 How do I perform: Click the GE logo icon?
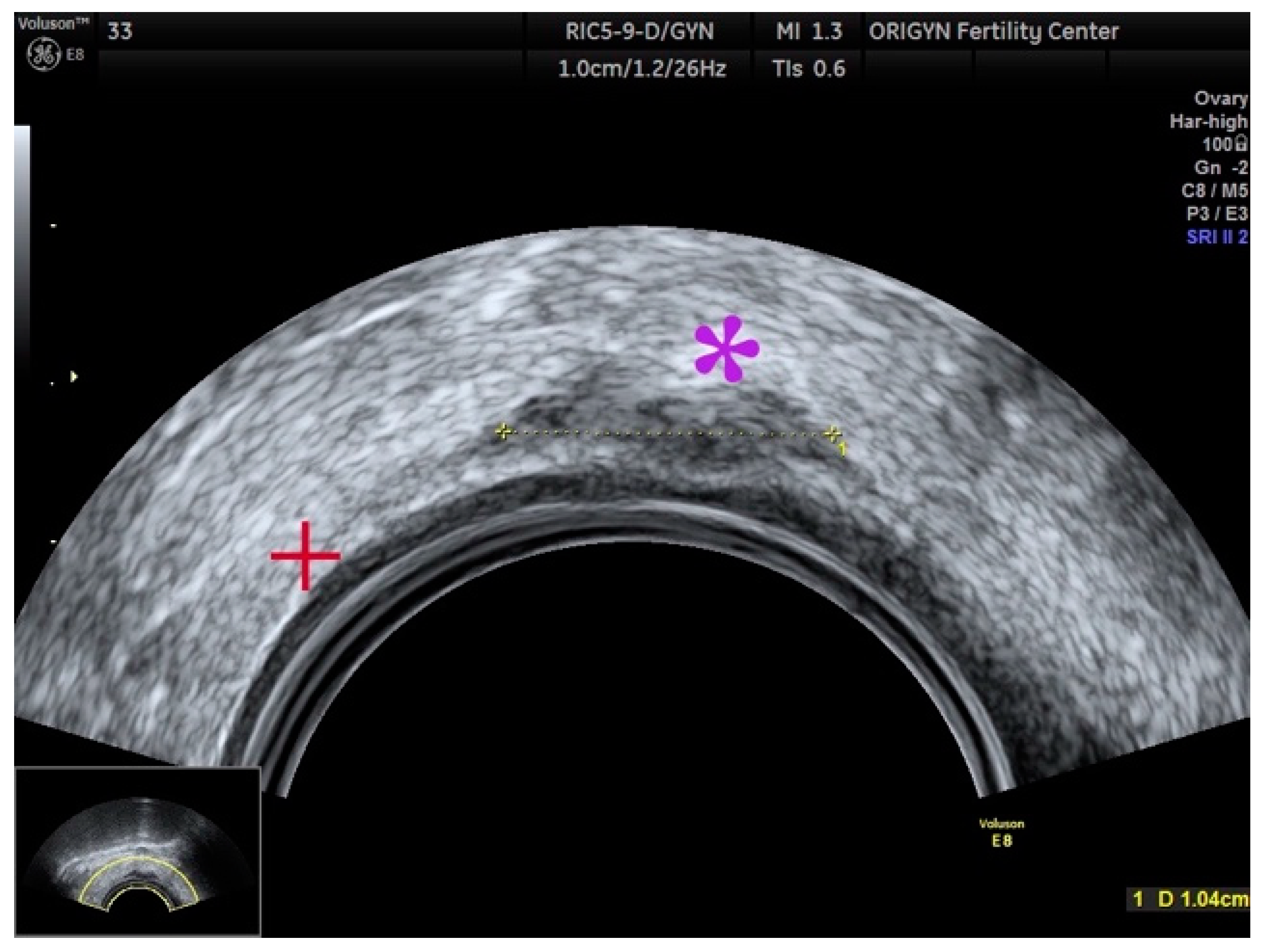(43, 55)
